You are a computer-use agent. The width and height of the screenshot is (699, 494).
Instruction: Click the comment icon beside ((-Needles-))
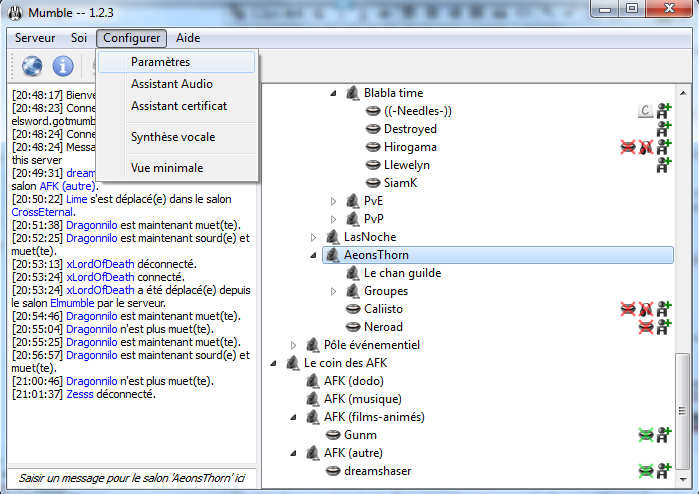point(646,111)
